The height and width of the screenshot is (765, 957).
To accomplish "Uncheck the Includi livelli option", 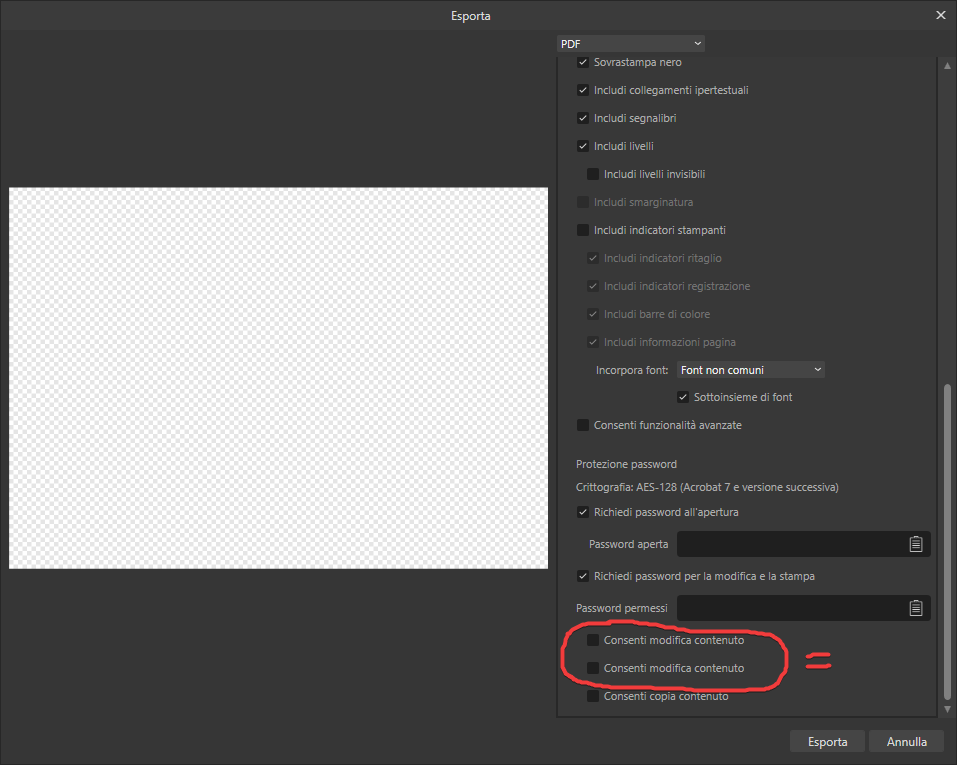I will [583, 145].
